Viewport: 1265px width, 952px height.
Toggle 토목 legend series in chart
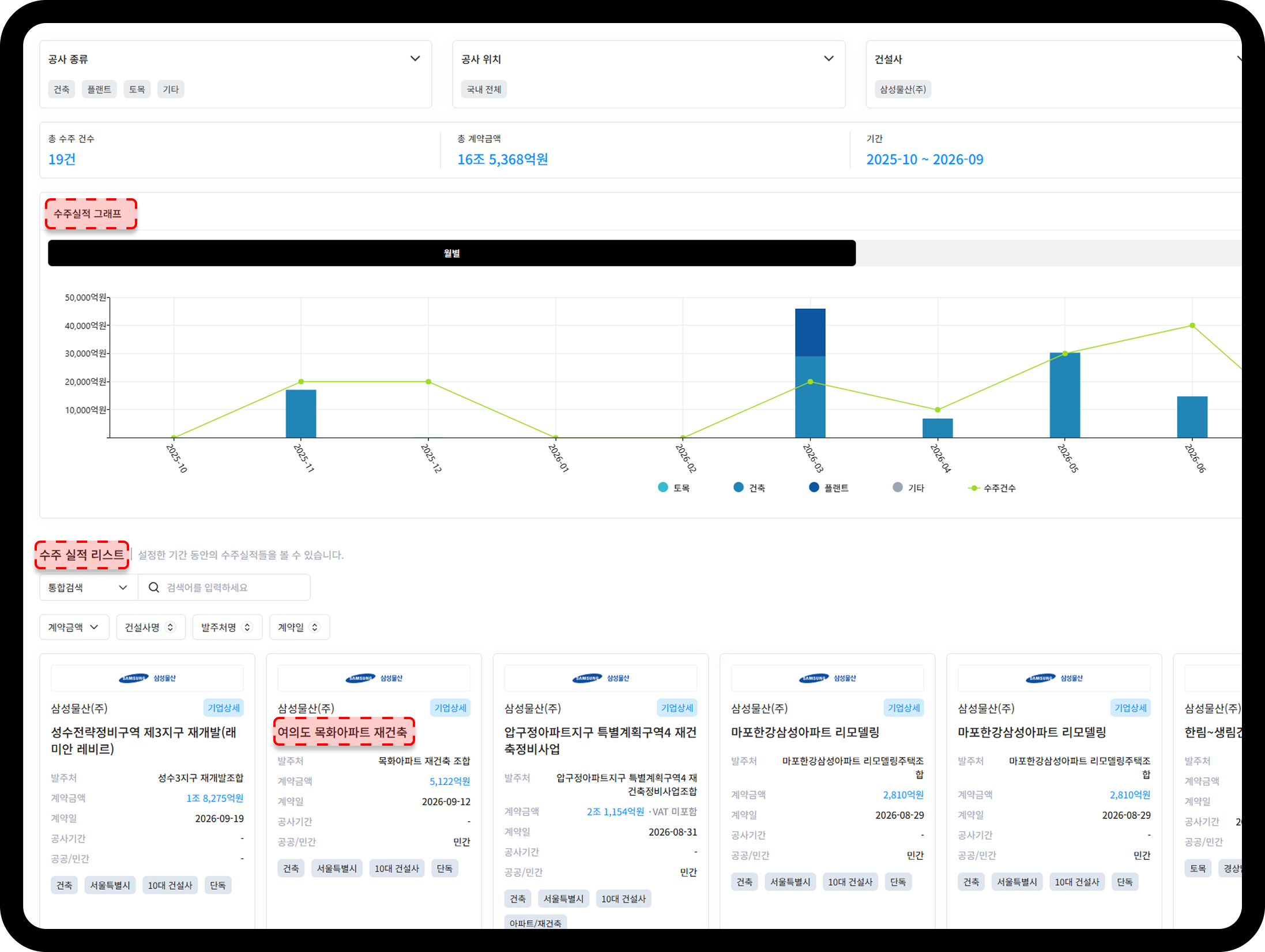[x=674, y=488]
